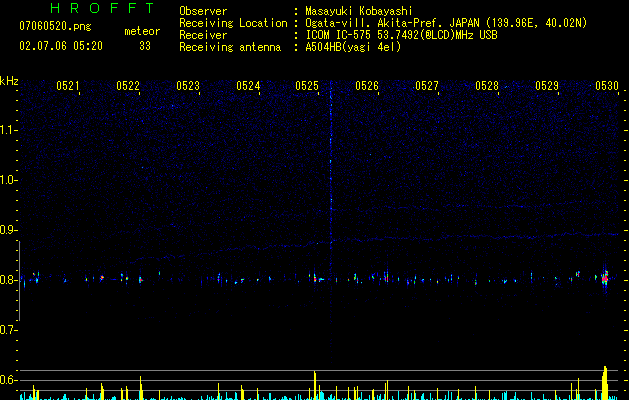629x400 pixels.
Task: Click the gray frequency range bar beside 0.8
Action: pyautogui.click(x=19, y=280)
